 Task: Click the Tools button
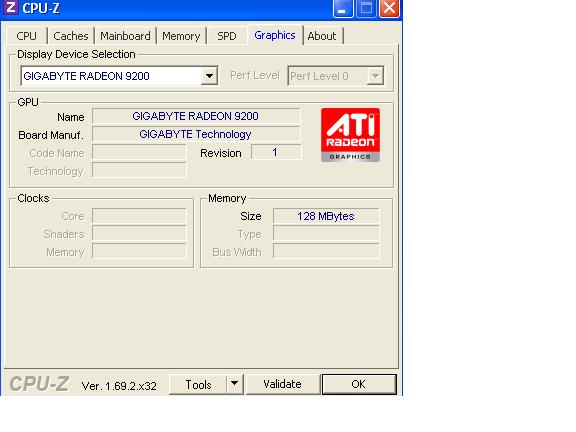[x=198, y=385]
